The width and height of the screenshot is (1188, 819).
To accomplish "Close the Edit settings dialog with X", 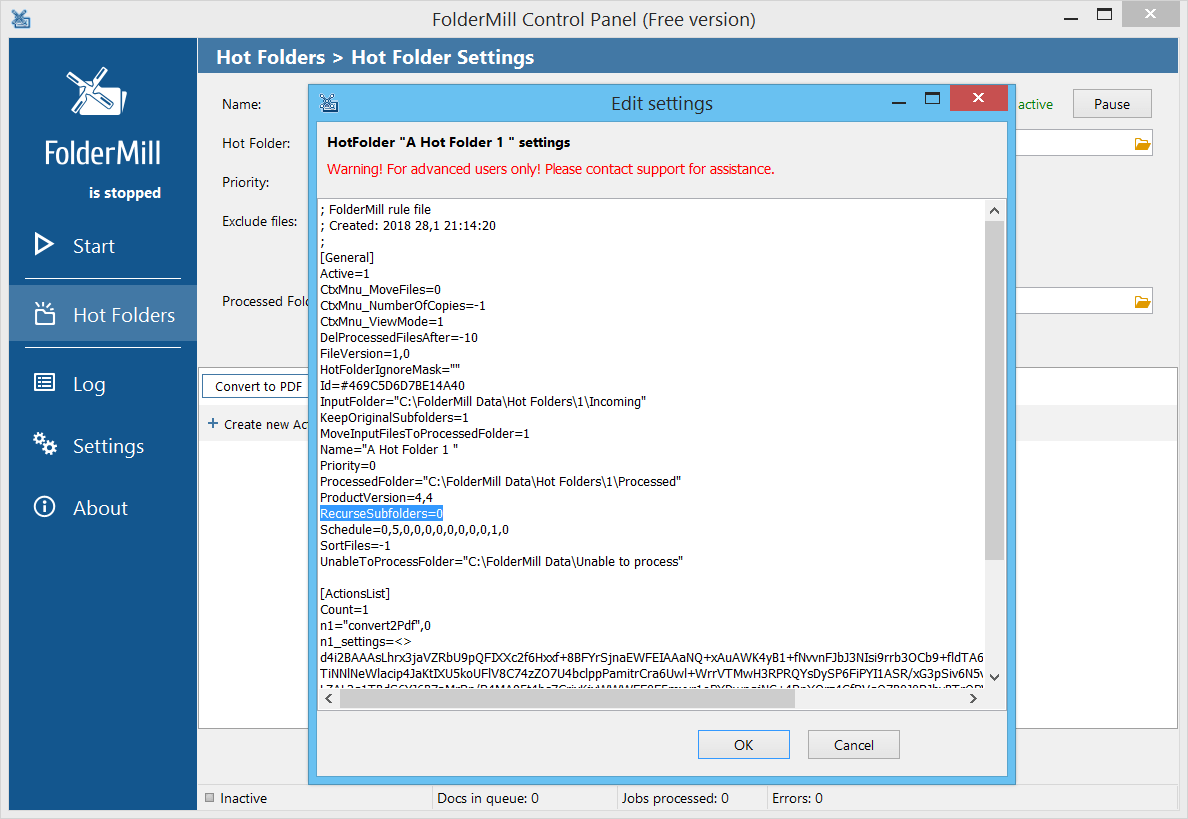I will point(978,98).
